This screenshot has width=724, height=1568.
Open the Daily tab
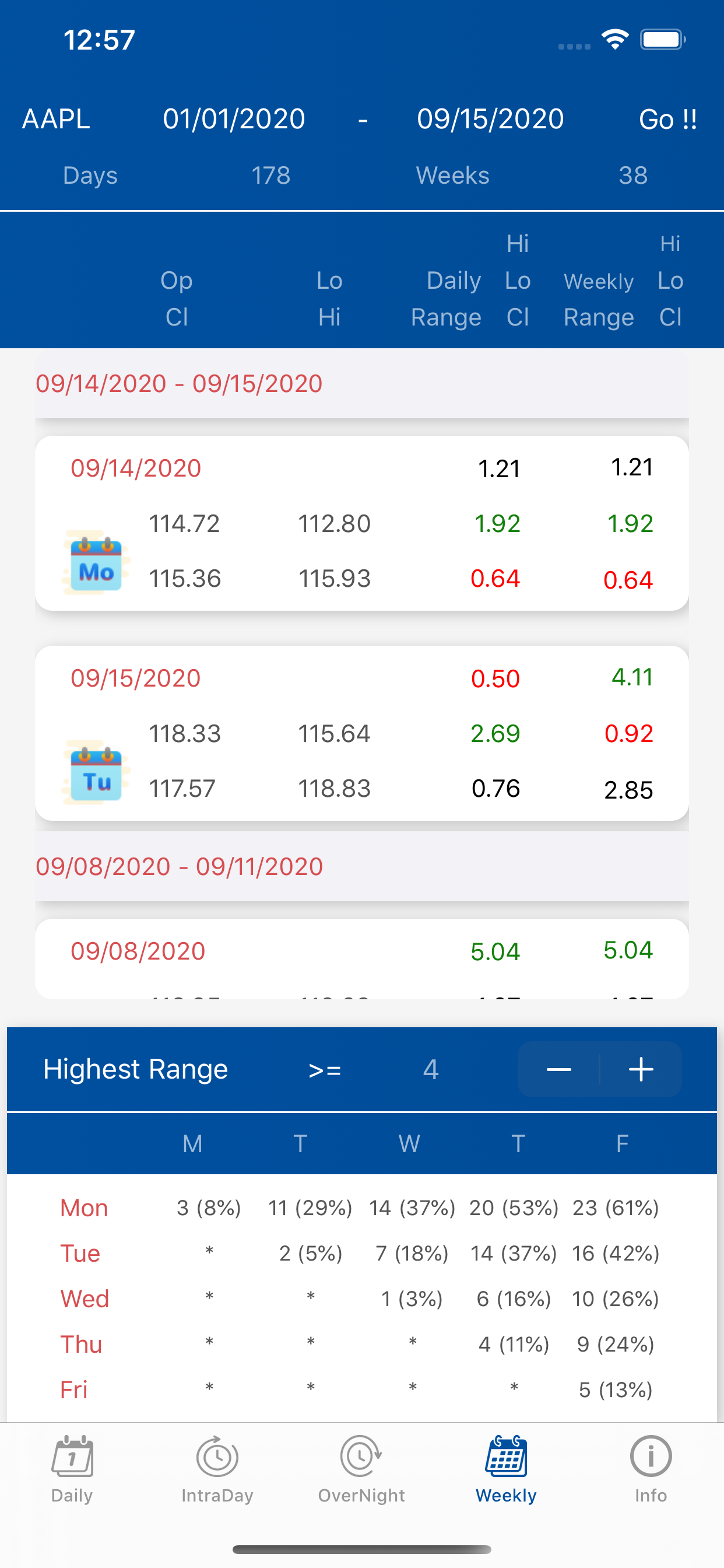click(72, 1469)
